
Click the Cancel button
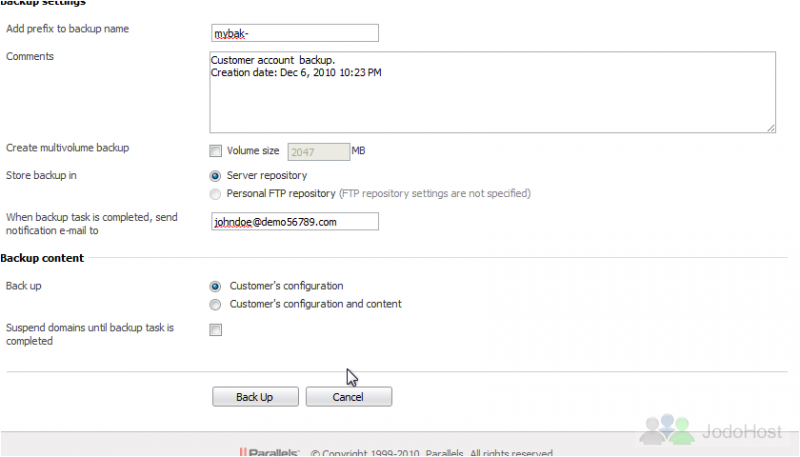point(348,397)
